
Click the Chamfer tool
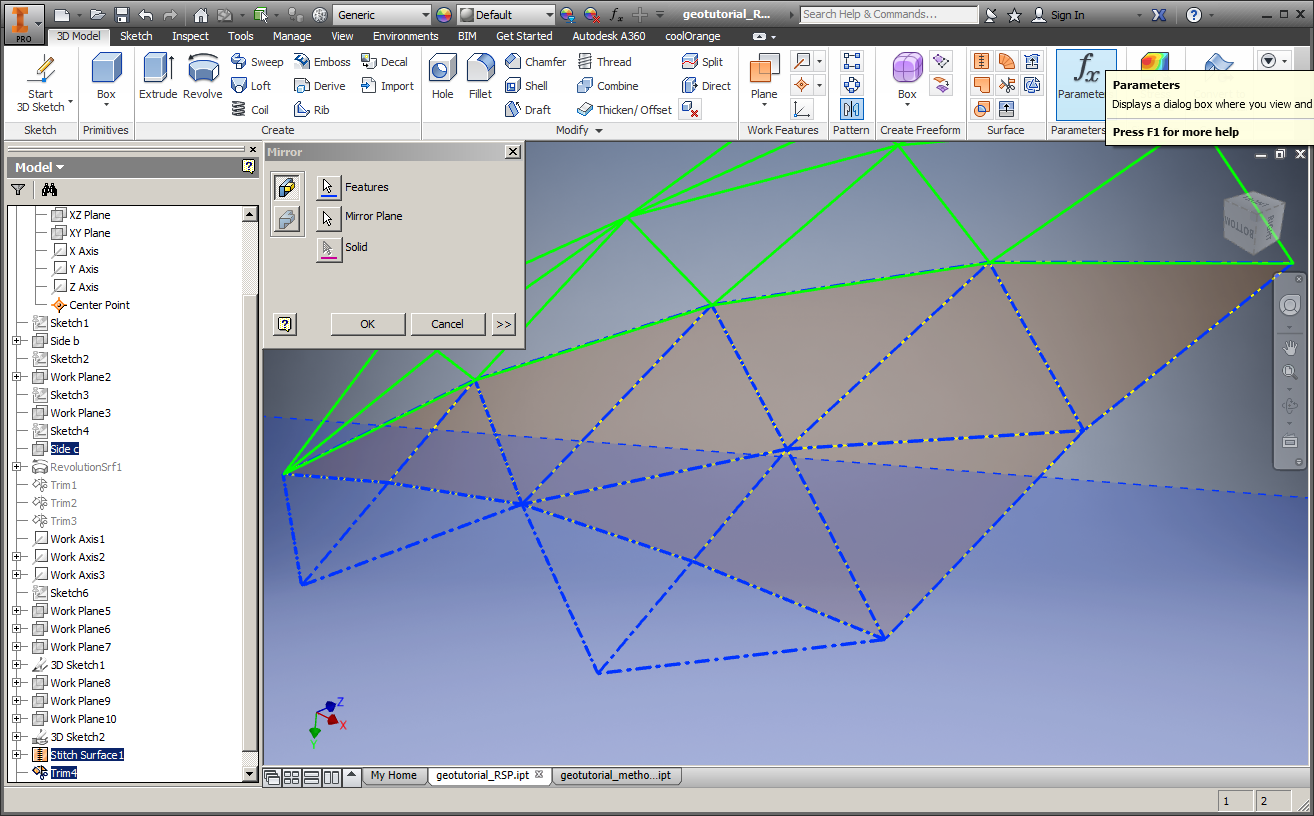click(x=535, y=62)
